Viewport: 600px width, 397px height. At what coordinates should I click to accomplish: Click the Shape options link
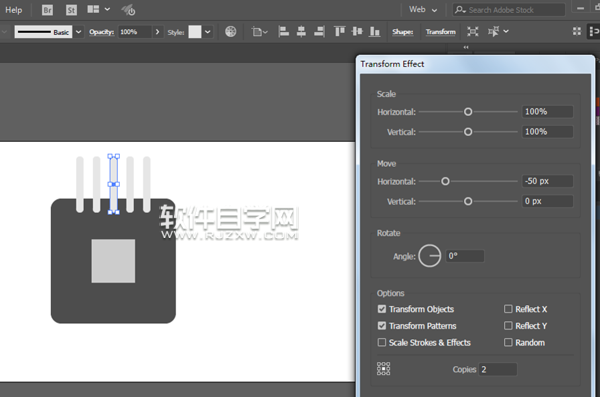click(403, 32)
